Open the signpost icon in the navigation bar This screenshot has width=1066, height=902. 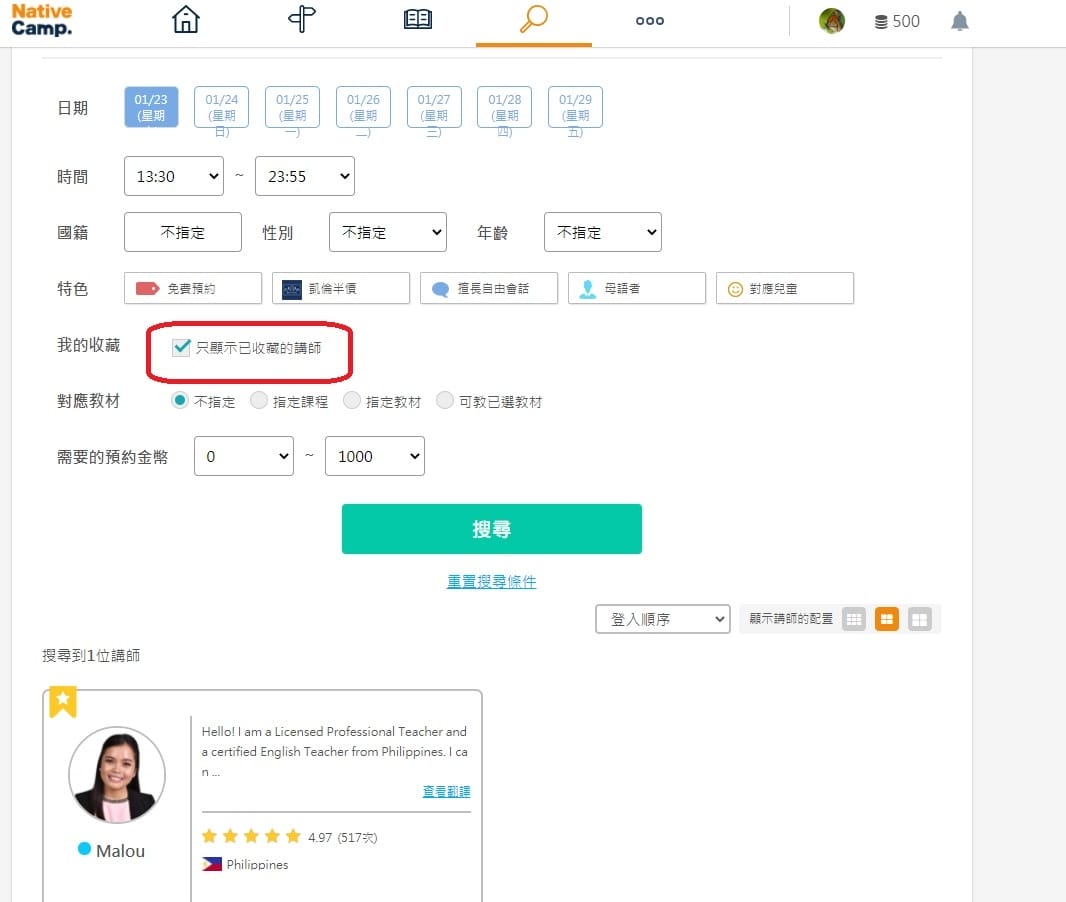pos(302,21)
